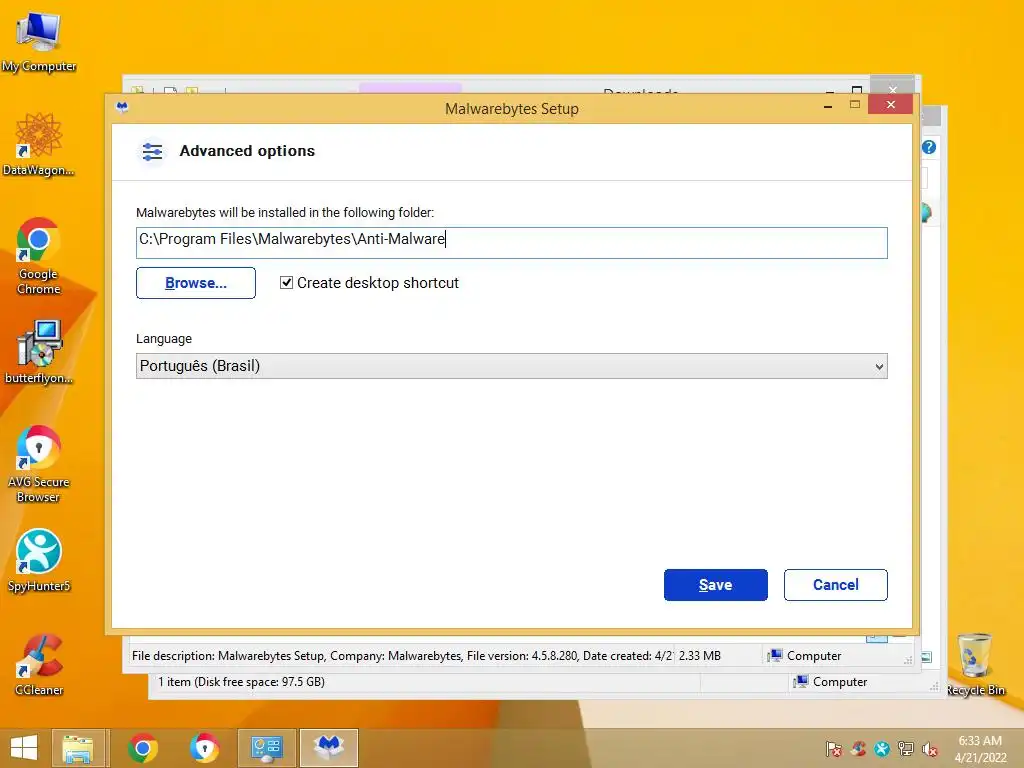Click the 2.33 MB file size status text

699,656
